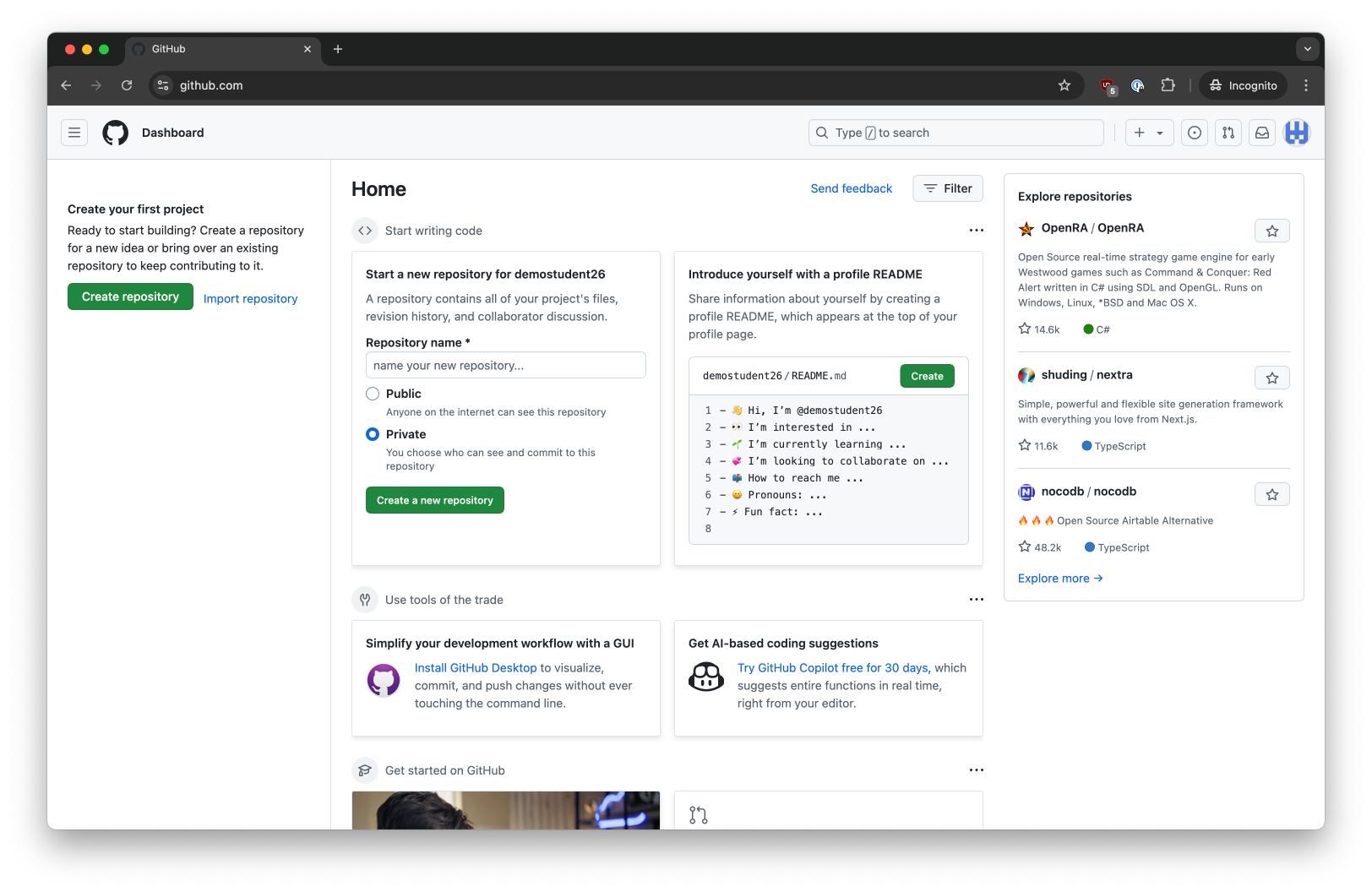Open the hamburger navigation menu
Screen dimensions: 1372x892
[x=74, y=133]
